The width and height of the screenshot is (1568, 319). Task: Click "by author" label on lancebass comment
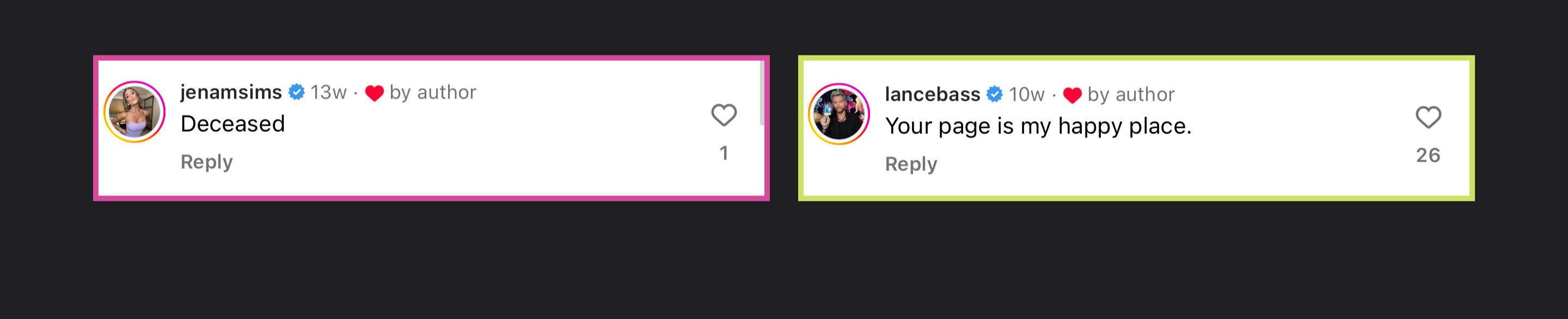pyautogui.click(x=1131, y=95)
